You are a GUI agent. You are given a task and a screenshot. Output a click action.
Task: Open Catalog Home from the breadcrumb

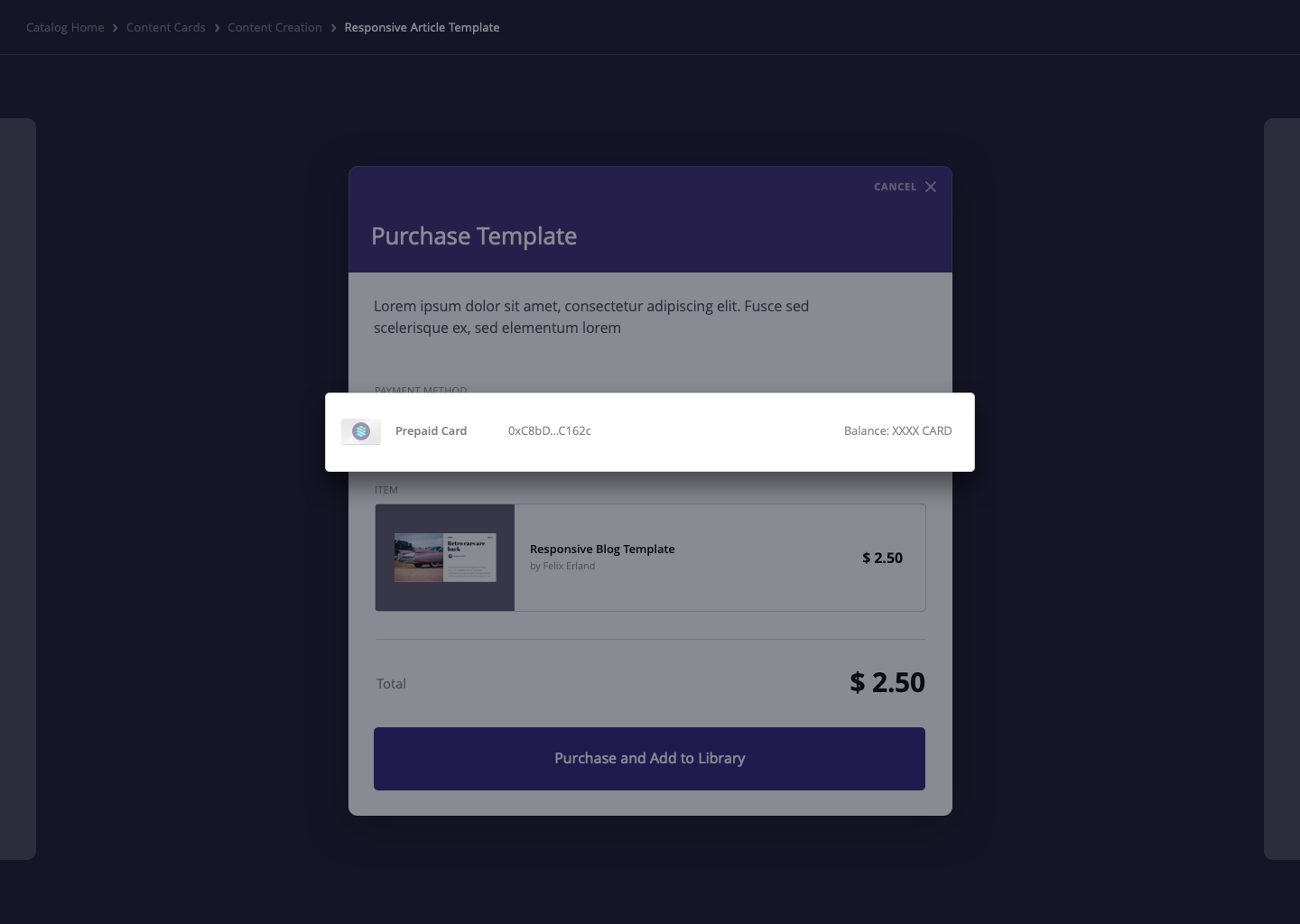pos(64,27)
